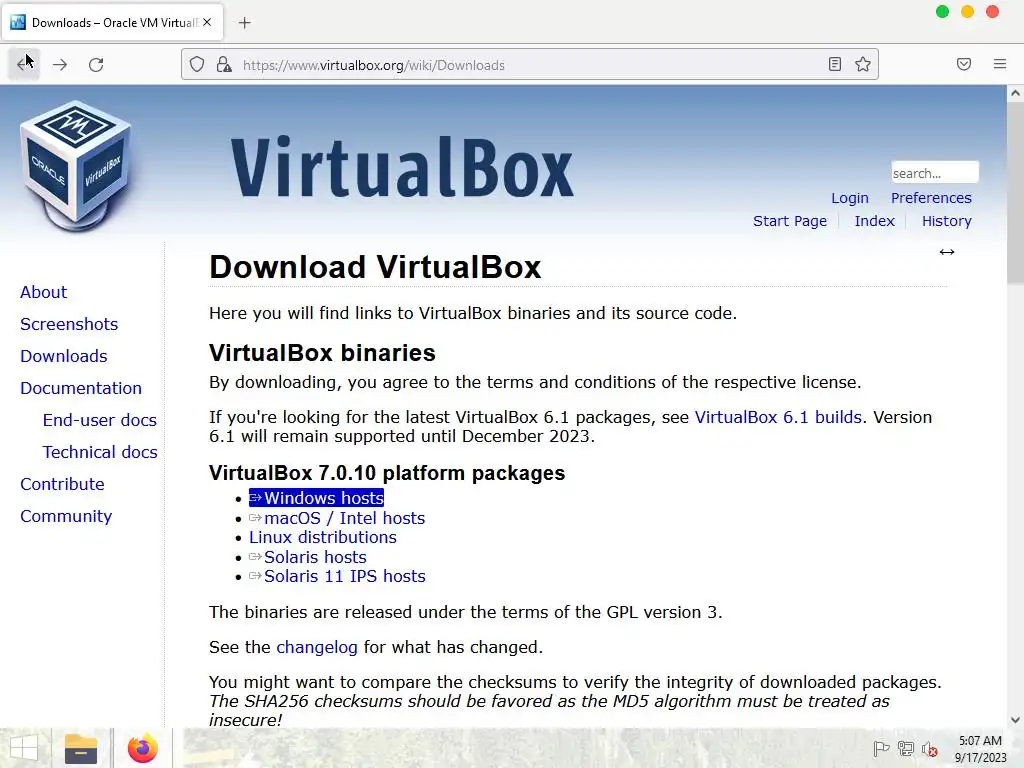Click the padlock site security icon

(x=224, y=65)
